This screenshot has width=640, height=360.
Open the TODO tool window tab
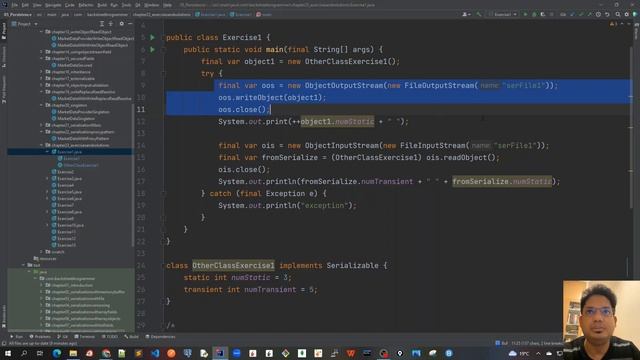(x=109, y=337)
